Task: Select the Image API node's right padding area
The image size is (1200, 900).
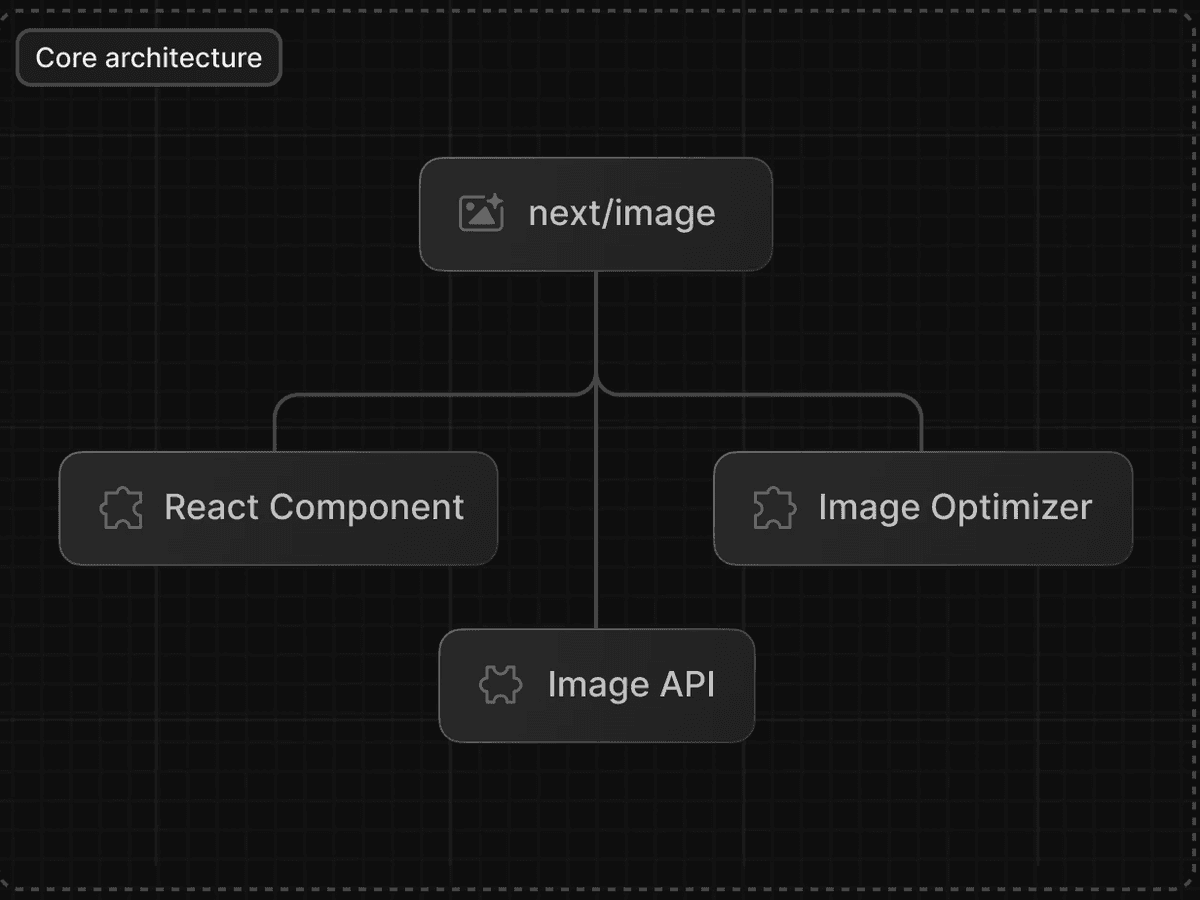Action: (737, 685)
